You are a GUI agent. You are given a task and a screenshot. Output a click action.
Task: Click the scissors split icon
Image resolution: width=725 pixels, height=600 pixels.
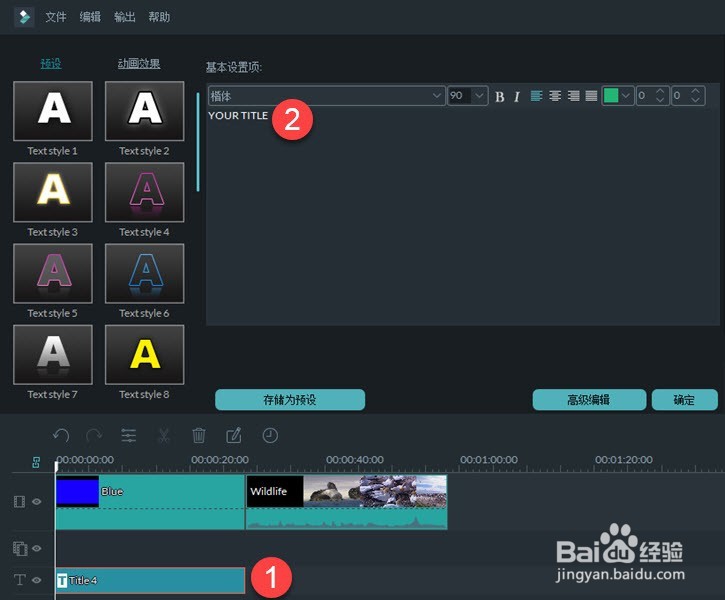pyautogui.click(x=164, y=435)
